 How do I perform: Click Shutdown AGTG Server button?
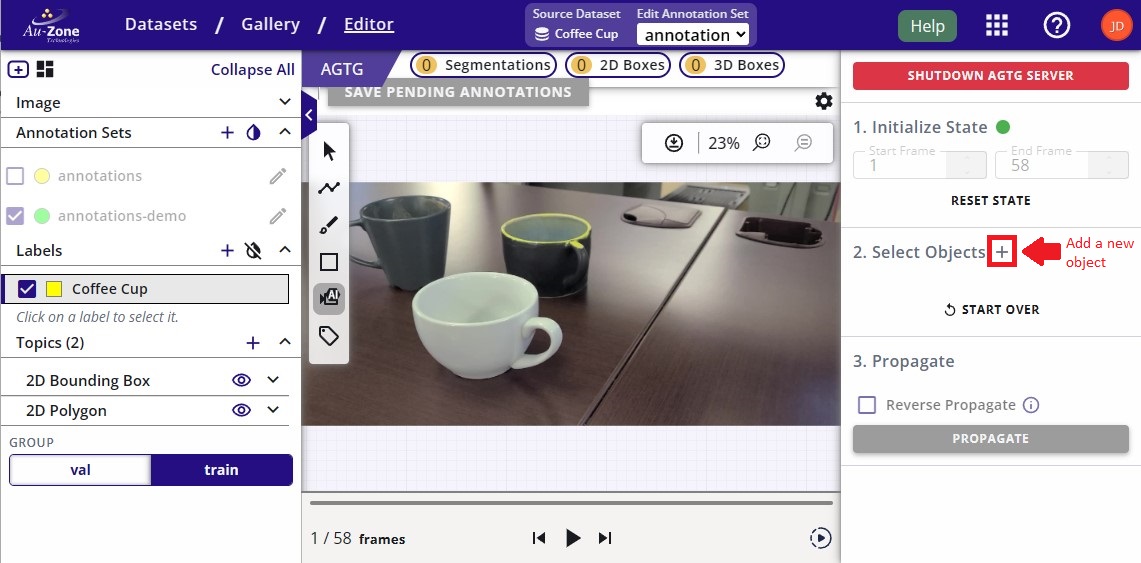coord(990,76)
